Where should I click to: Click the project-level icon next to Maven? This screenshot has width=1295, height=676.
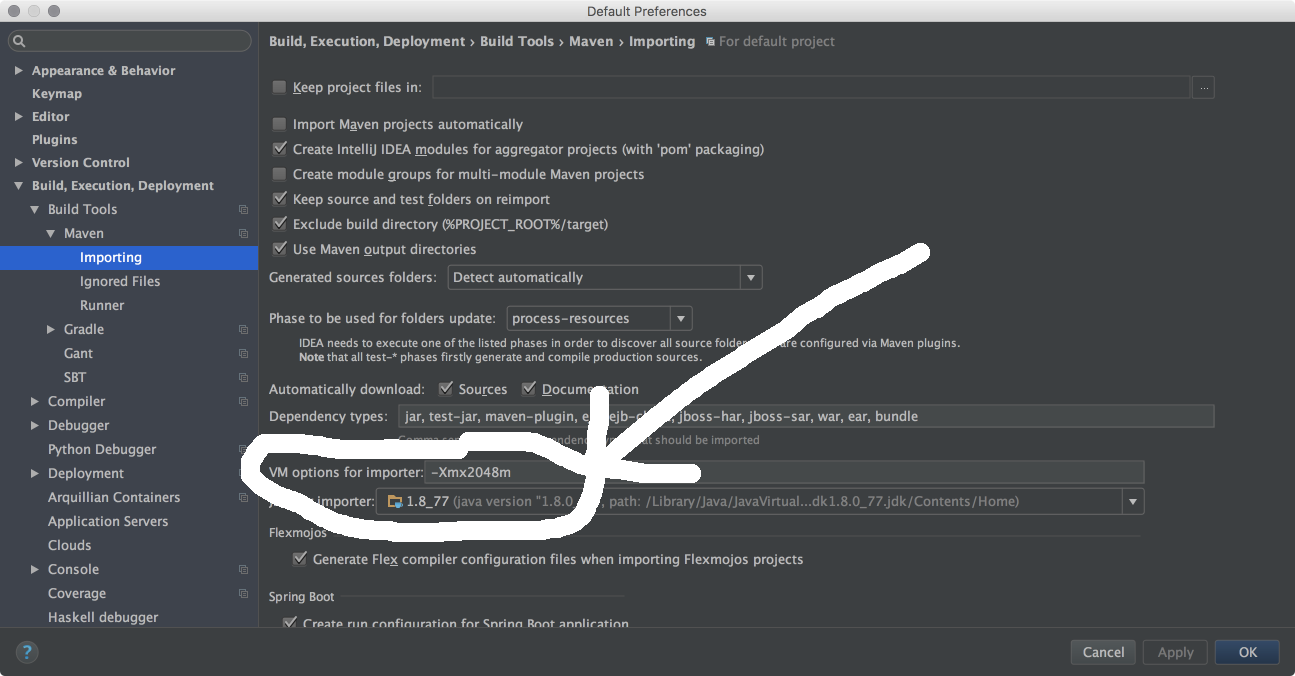(x=243, y=234)
